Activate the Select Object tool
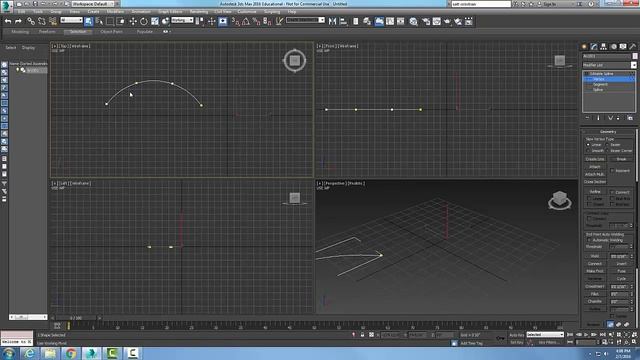640x360 pixels. 89,21
